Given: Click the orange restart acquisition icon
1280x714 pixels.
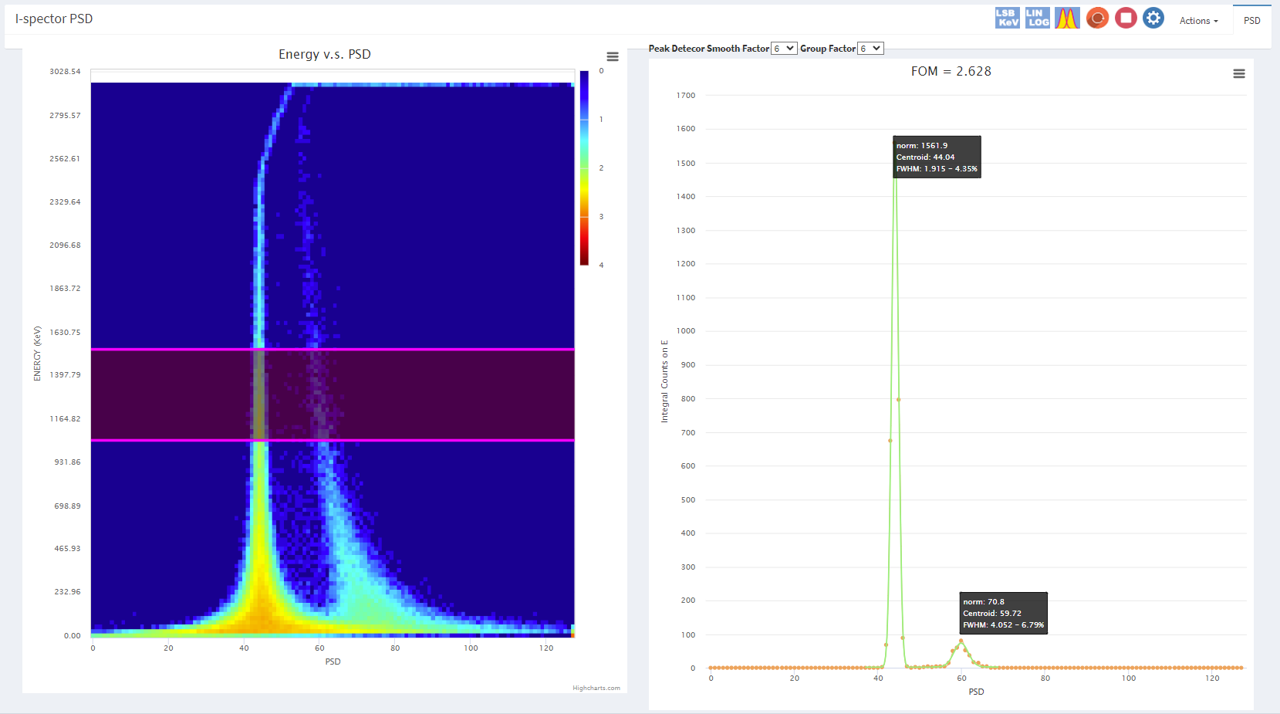Looking at the screenshot, I should pos(1097,18).
